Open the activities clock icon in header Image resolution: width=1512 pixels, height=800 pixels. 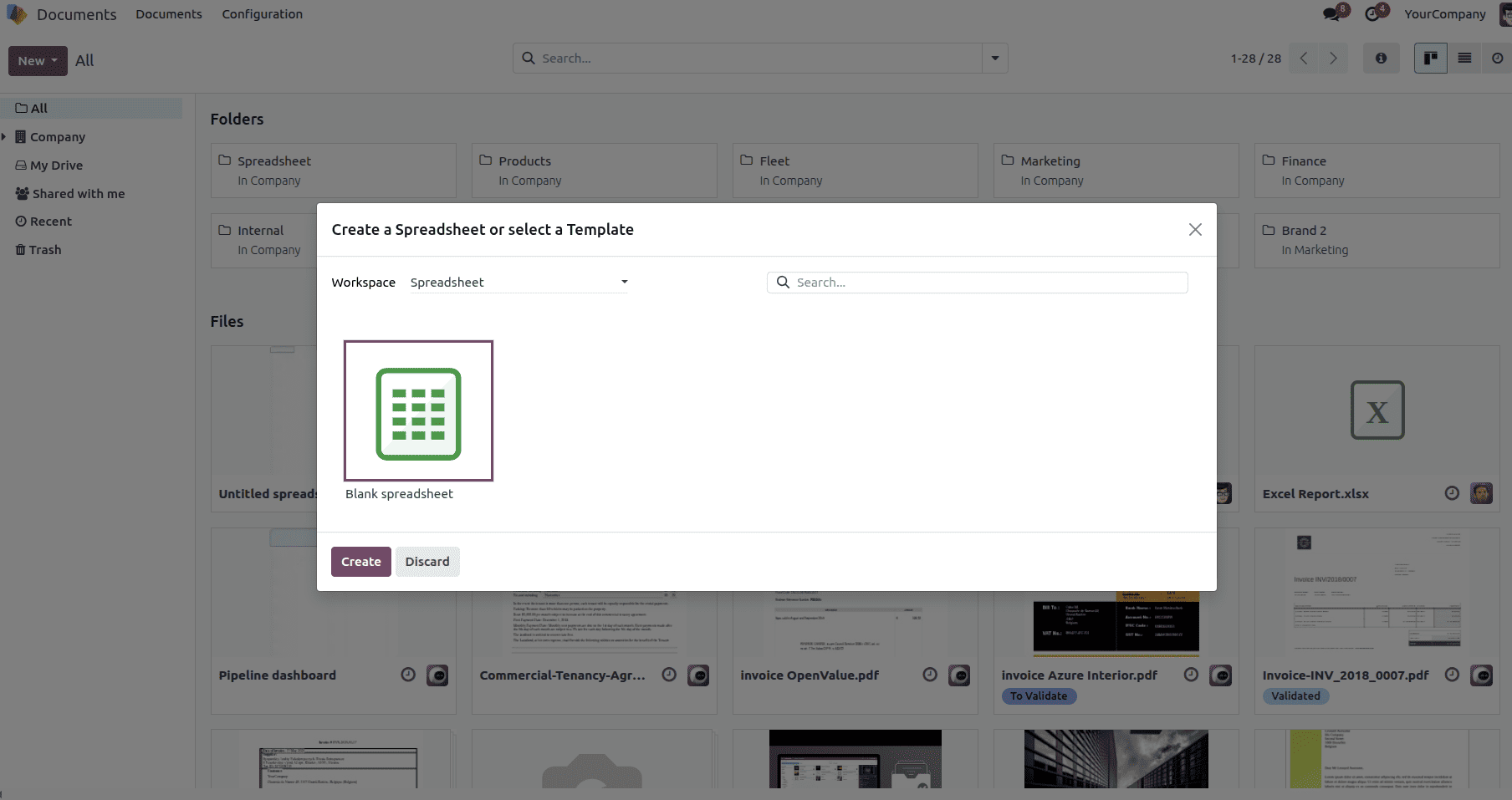pyautogui.click(x=1373, y=13)
